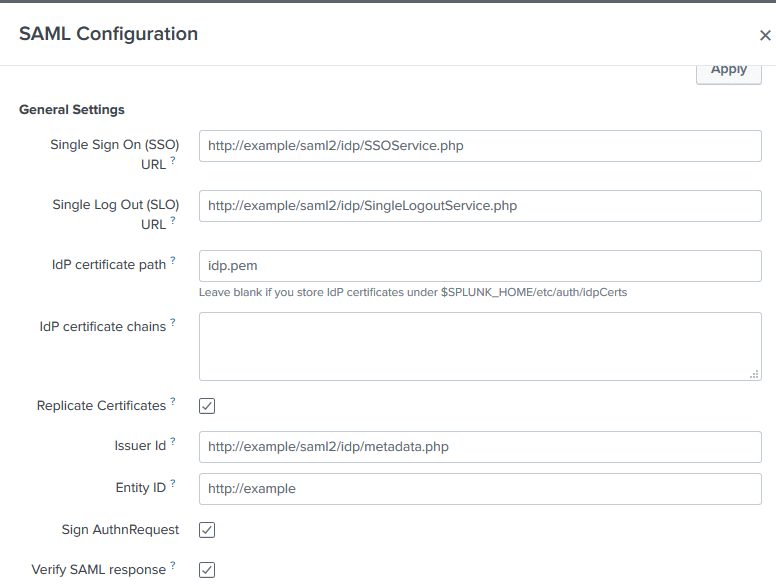The height and width of the screenshot is (588, 776).
Task: Uncheck the Replicate Certificates checkbox
Action: tap(207, 406)
